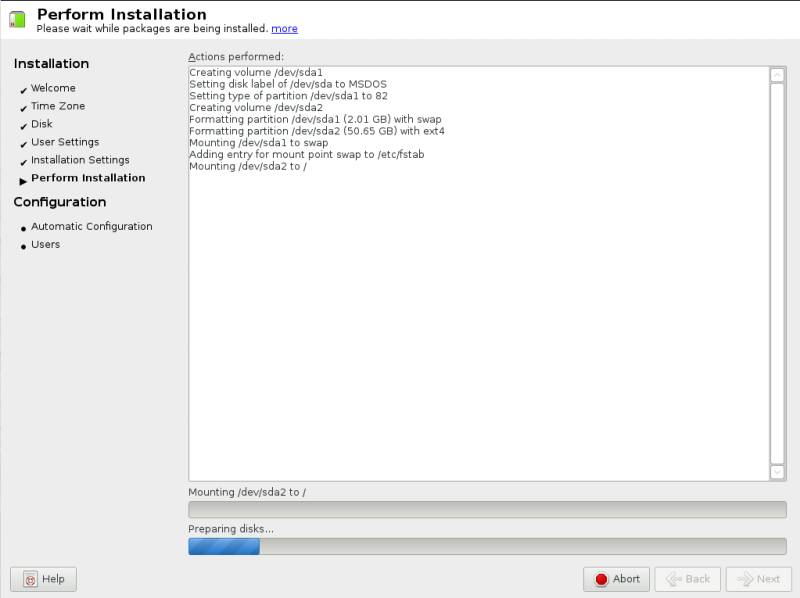This screenshot has width=800, height=598.
Task: Click the checkmark next to User Settings
Action: [23, 144]
